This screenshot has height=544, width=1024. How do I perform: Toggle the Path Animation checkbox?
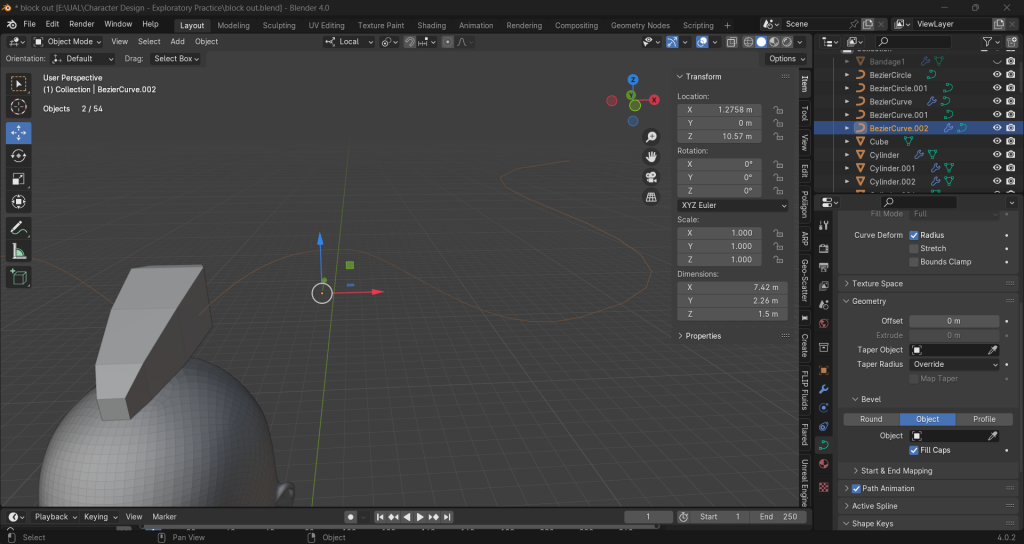point(856,488)
